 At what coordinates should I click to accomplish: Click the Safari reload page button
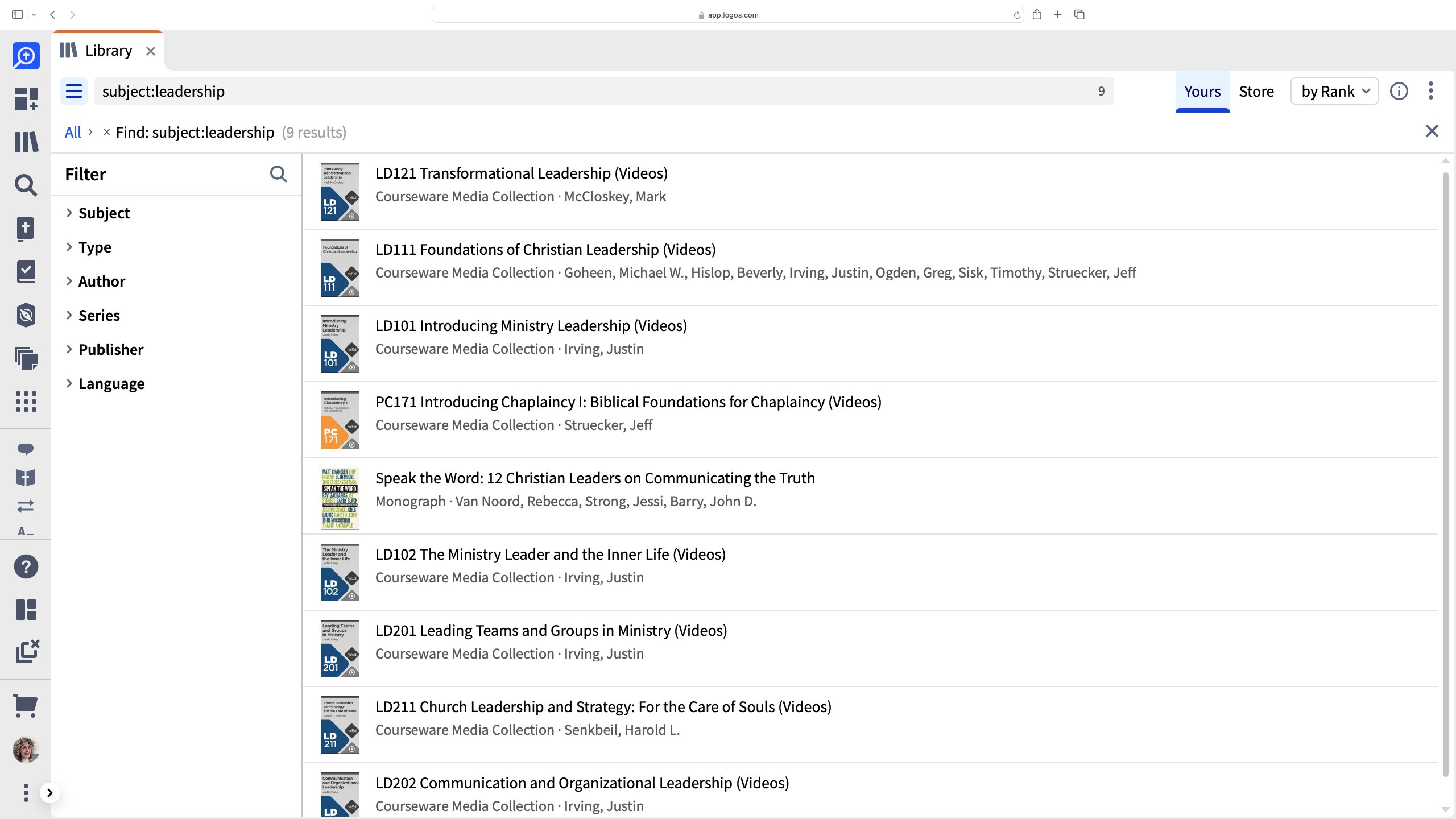pos(1016,15)
